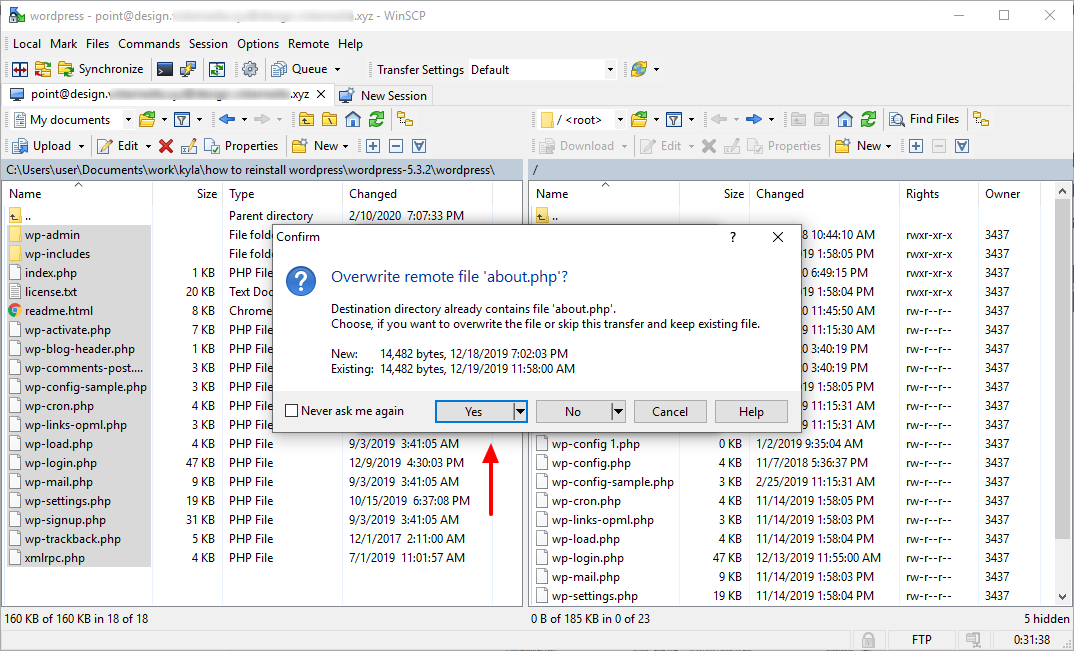Select wp-config.php in the remote panel
The width and height of the screenshot is (1074, 651).
click(591, 463)
